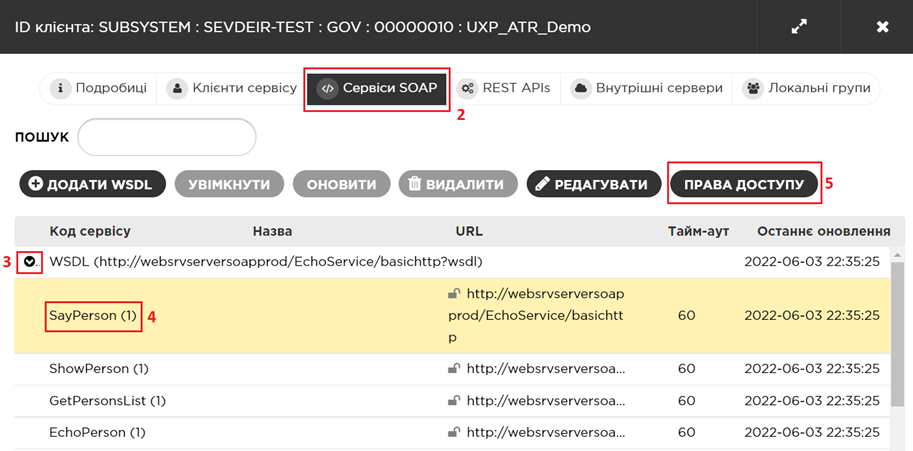Click the gears icon on REST APIs tab
The image size is (913, 451).
(x=466, y=88)
